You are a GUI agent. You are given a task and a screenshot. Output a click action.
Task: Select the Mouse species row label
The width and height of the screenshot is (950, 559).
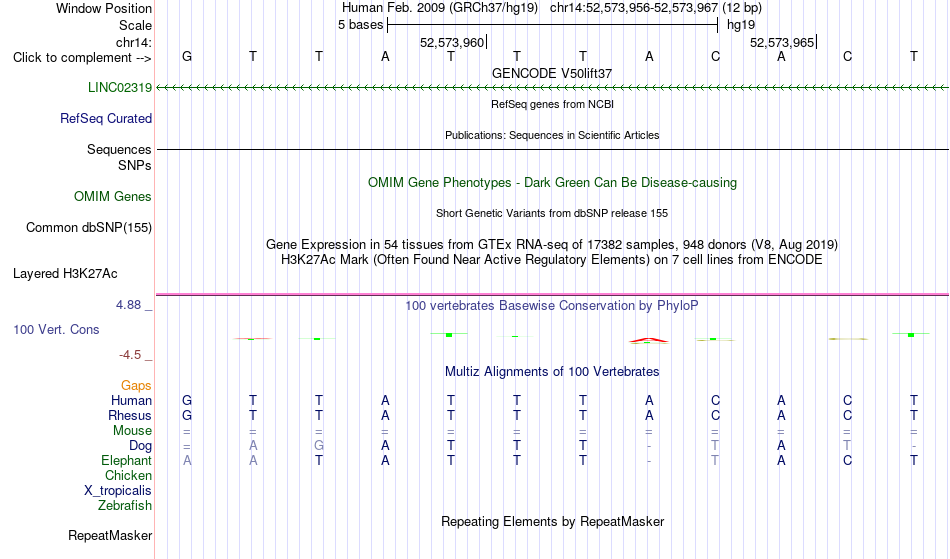point(132,431)
